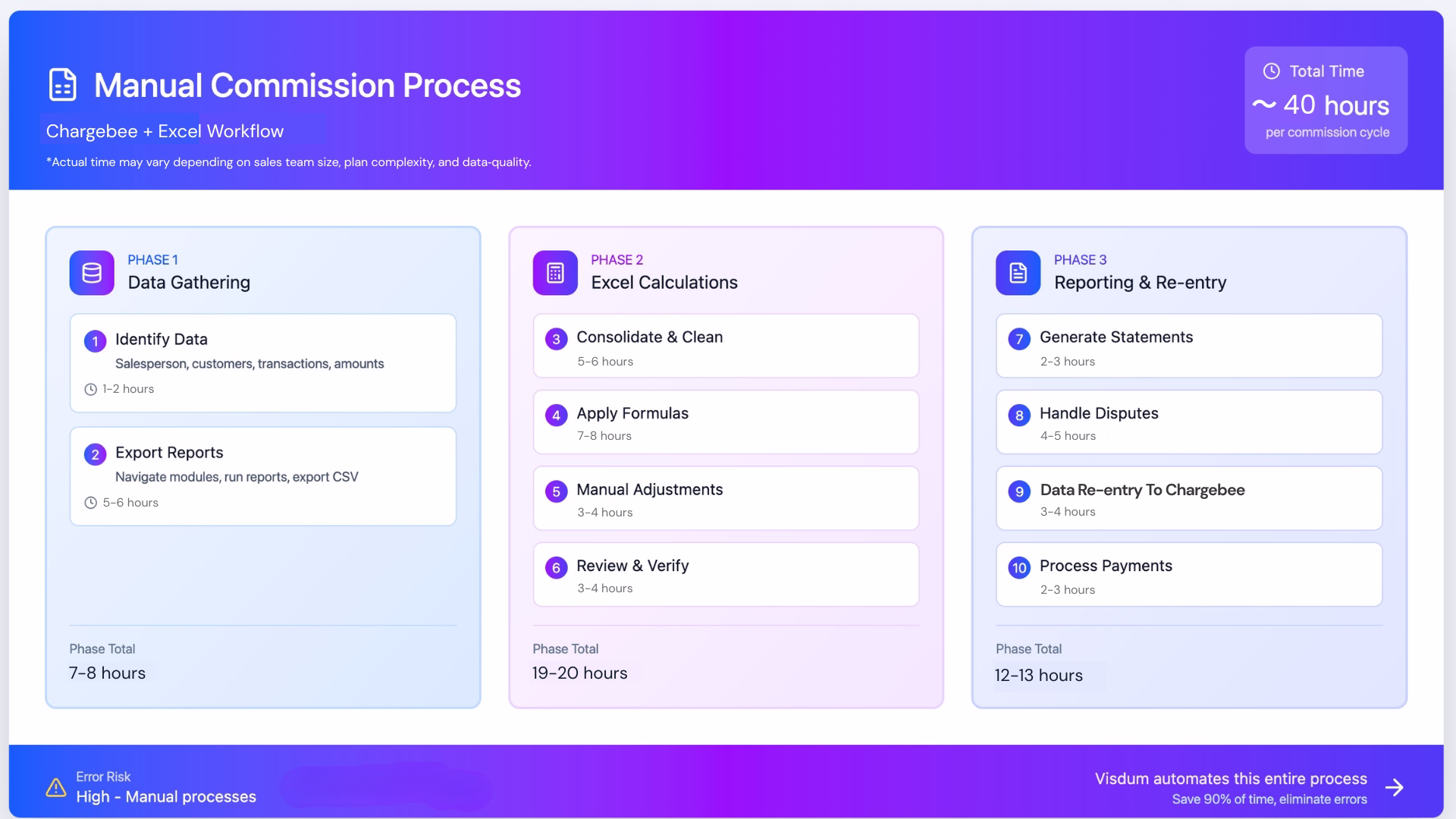Click the warning triangle icon for Error Risk

tap(56, 788)
